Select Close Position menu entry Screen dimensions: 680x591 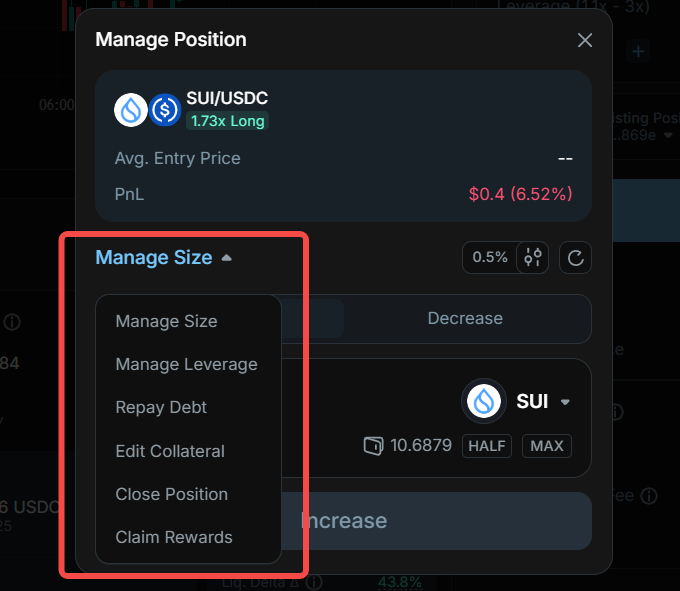click(x=171, y=494)
